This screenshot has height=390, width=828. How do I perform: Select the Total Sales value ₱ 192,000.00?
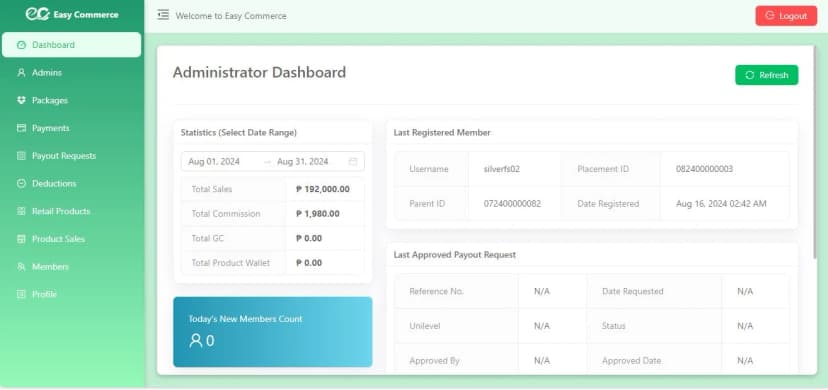323,189
